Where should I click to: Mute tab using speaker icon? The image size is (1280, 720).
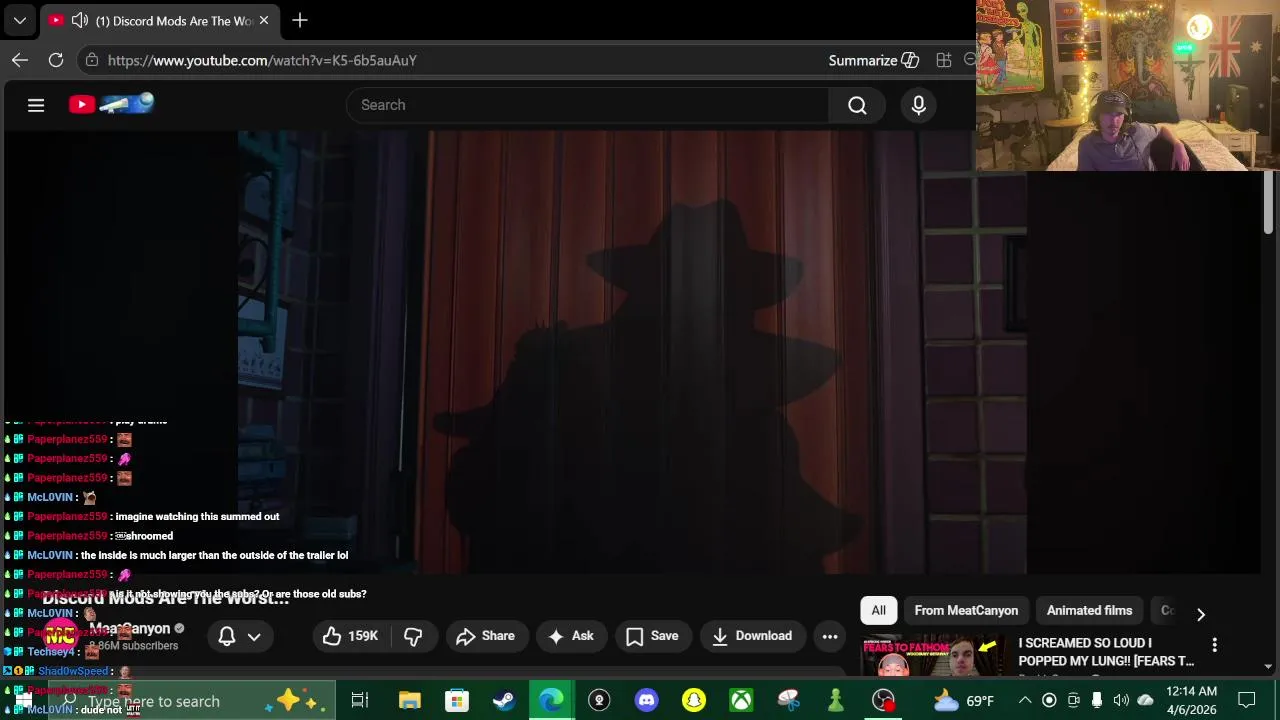pyautogui.click(x=80, y=20)
